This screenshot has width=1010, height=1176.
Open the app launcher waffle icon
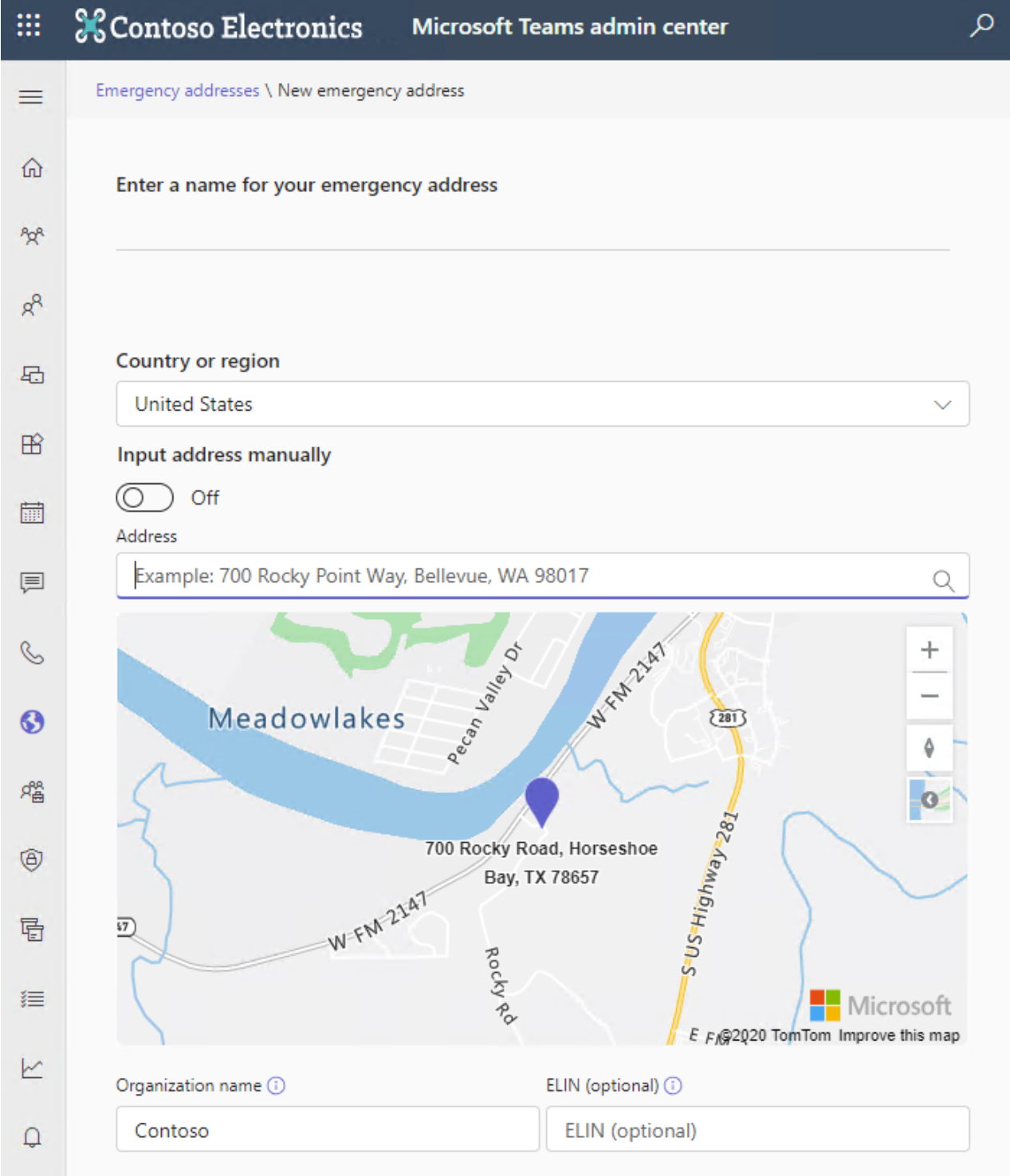(29, 25)
